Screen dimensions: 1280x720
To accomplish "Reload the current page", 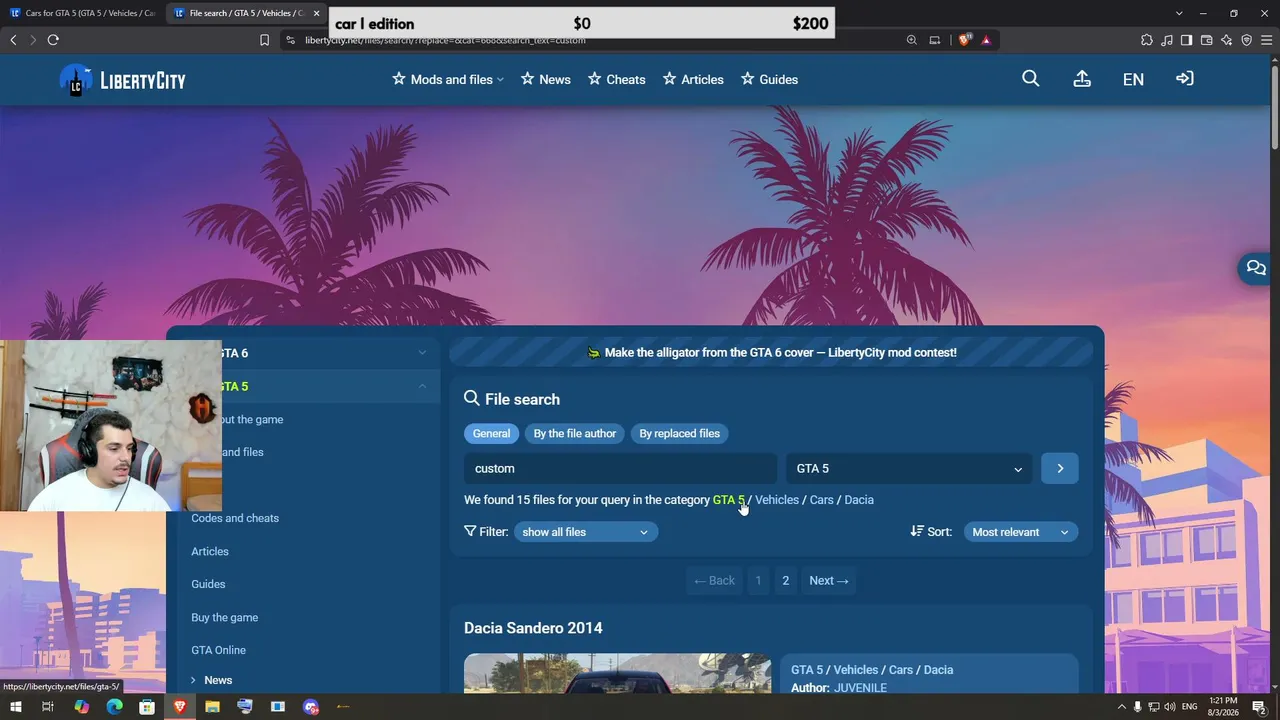I will [x=53, y=40].
